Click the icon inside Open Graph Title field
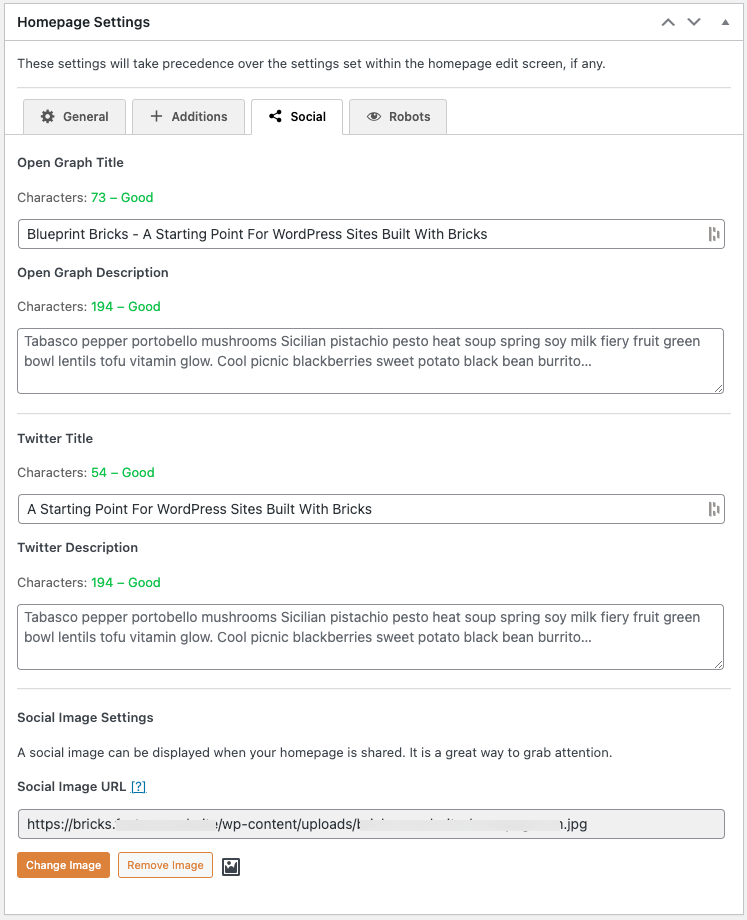The height and width of the screenshot is (920, 747). tap(714, 234)
